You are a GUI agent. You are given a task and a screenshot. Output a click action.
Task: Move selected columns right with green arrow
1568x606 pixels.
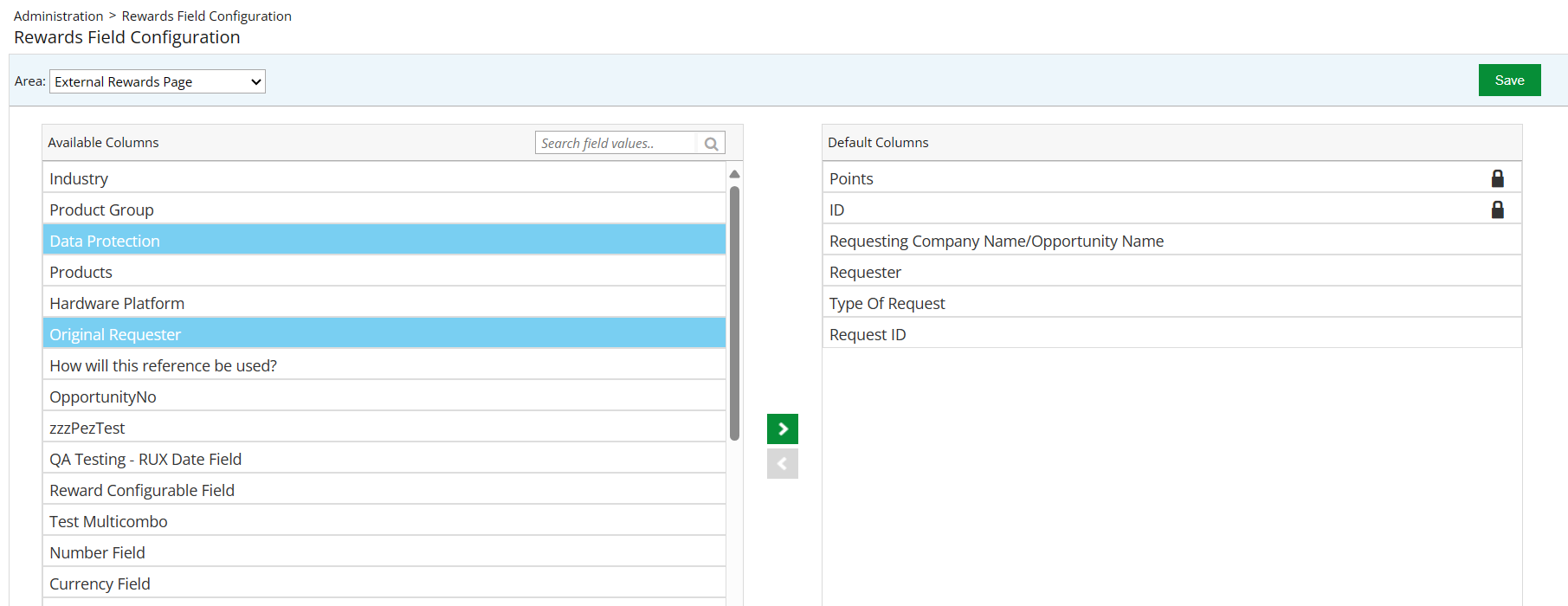pyautogui.click(x=783, y=429)
